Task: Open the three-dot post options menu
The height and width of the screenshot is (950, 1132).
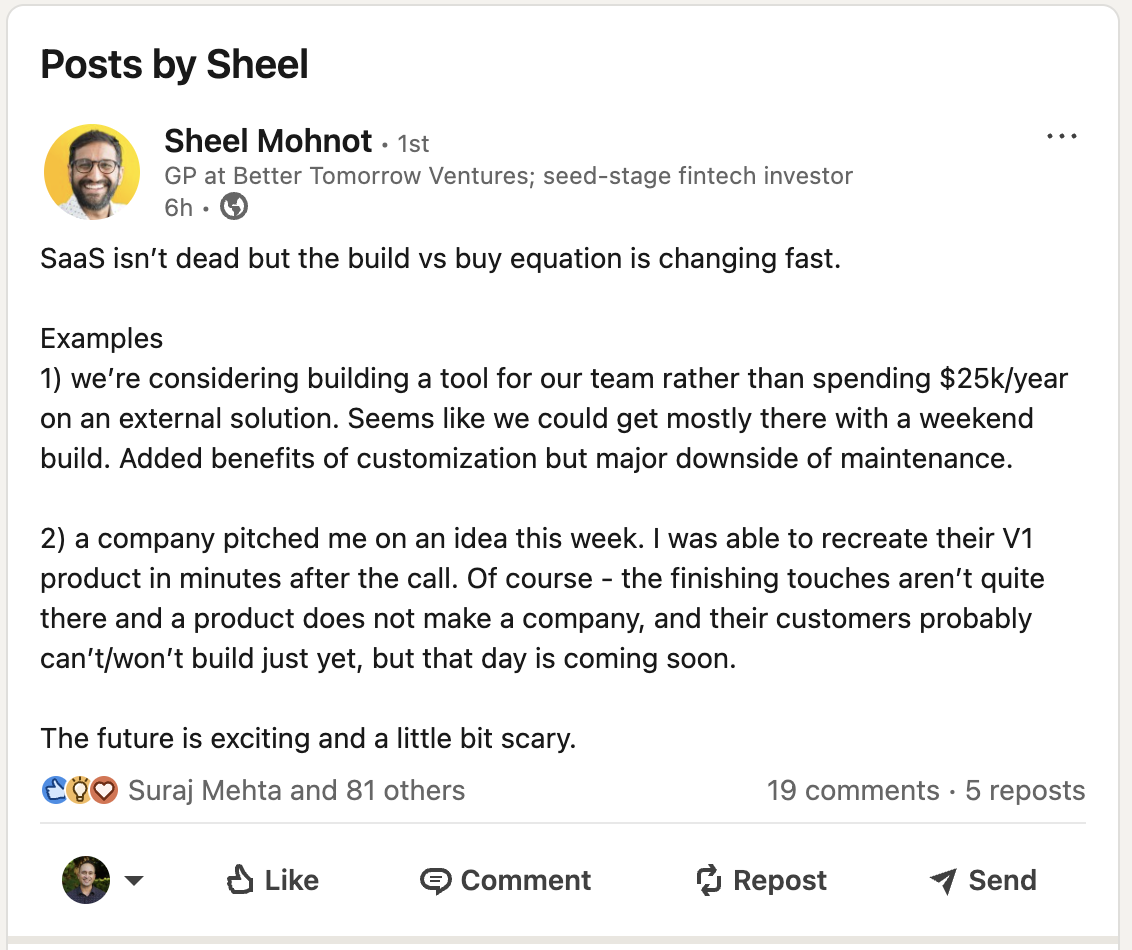Action: point(1061,137)
